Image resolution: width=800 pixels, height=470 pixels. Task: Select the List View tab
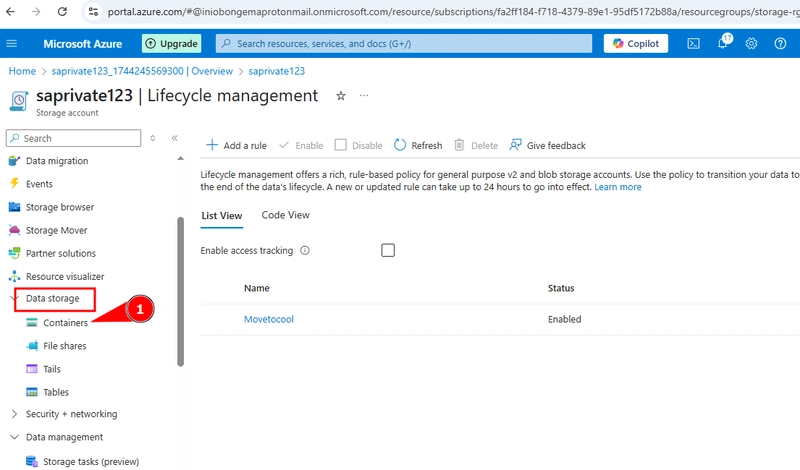pyautogui.click(x=221, y=215)
